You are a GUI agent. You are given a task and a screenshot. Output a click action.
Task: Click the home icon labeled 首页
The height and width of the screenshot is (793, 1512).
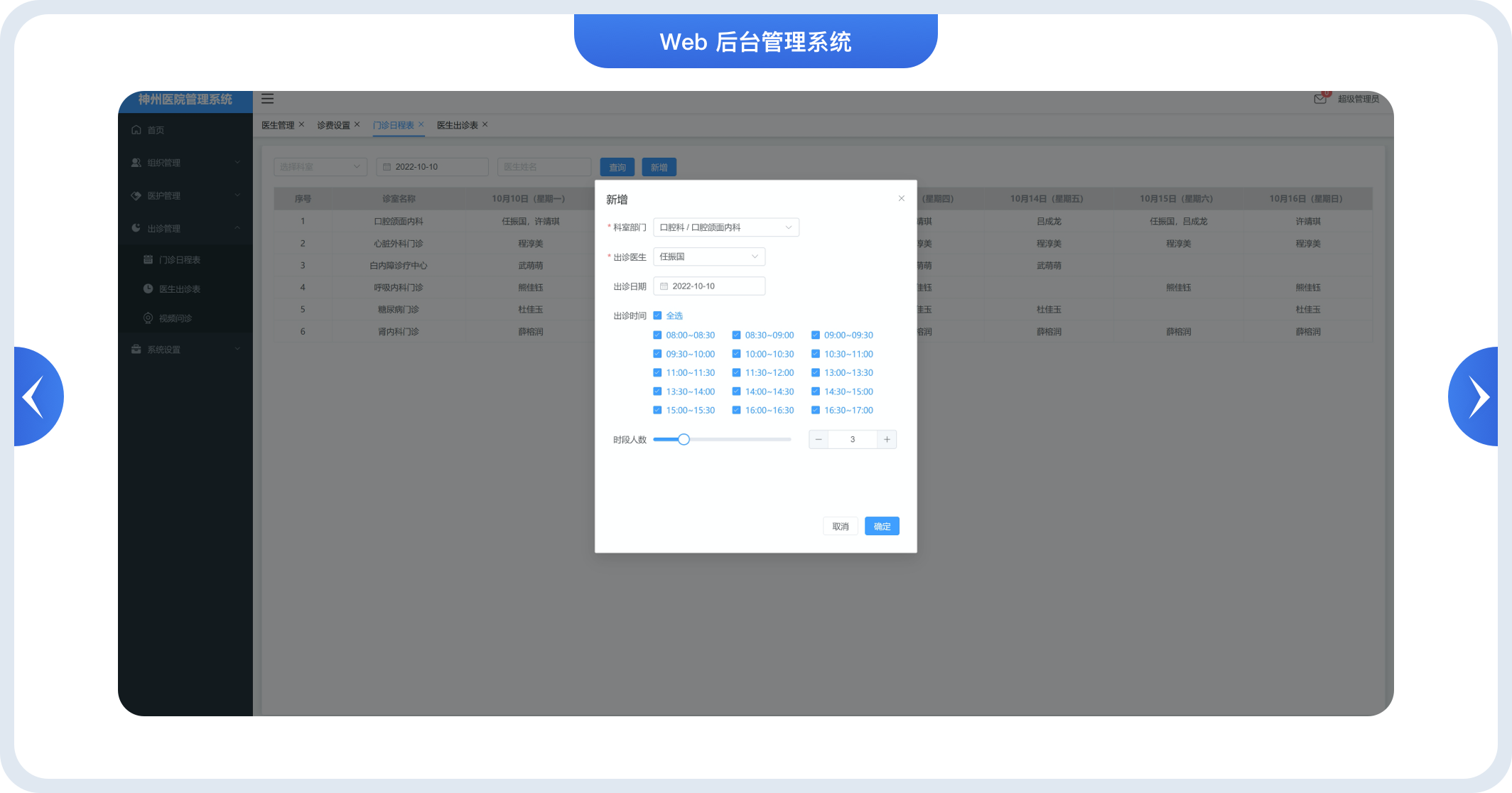136,130
